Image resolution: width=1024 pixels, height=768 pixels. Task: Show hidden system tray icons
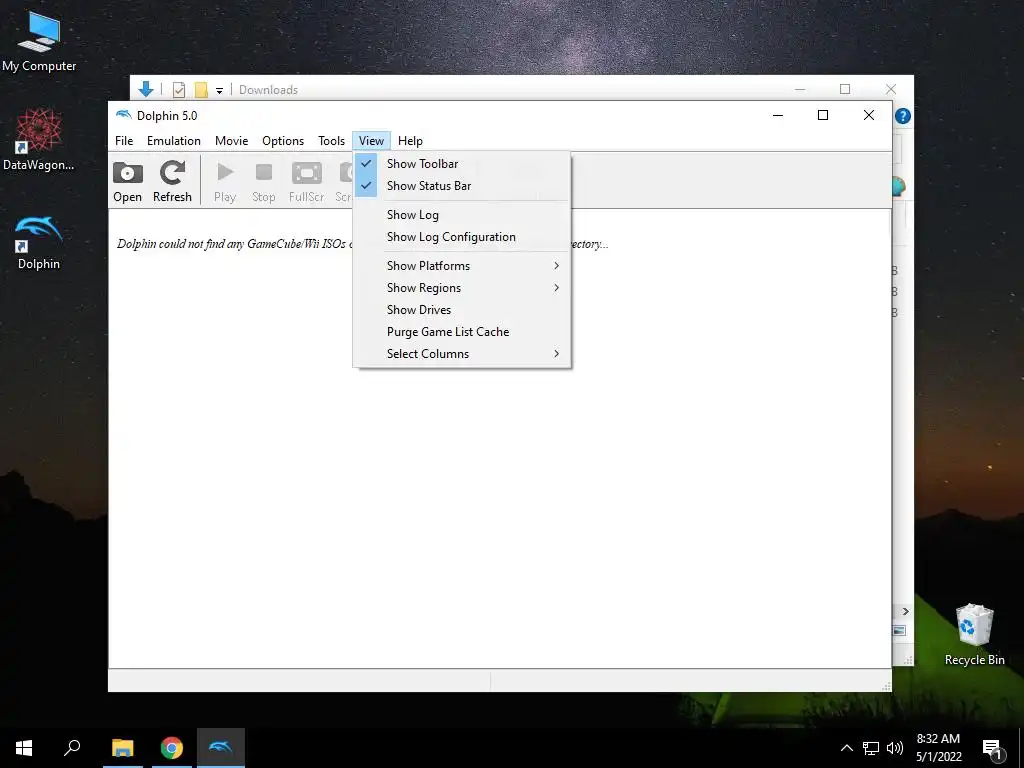(x=846, y=748)
